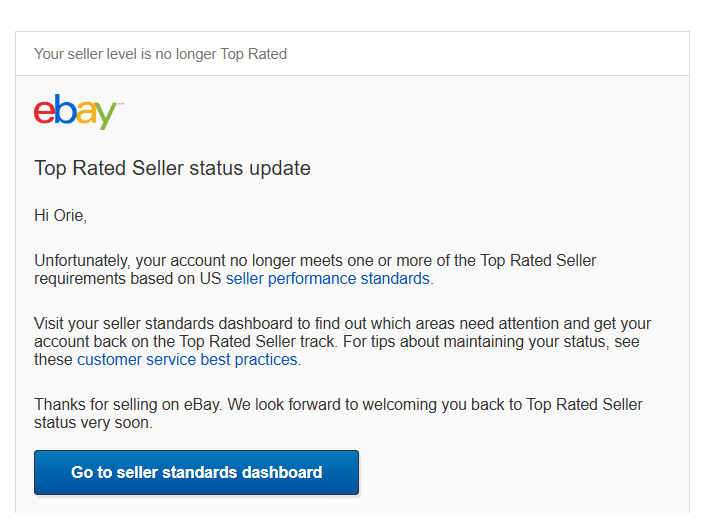The height and width of the screenshot is (524, 707).
Task: Click the words 'requirements based on US'
Action: (x=127, y=279)
